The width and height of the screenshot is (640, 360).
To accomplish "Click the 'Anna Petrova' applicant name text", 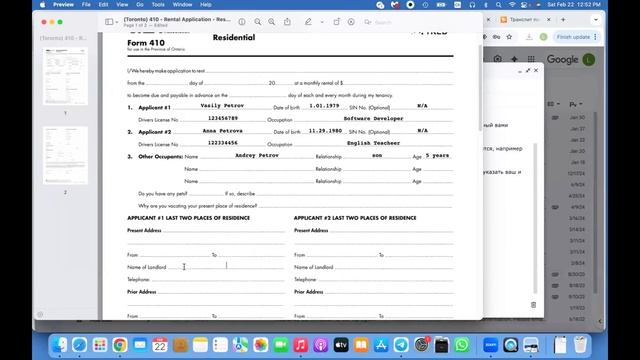I will pos(222,131).
